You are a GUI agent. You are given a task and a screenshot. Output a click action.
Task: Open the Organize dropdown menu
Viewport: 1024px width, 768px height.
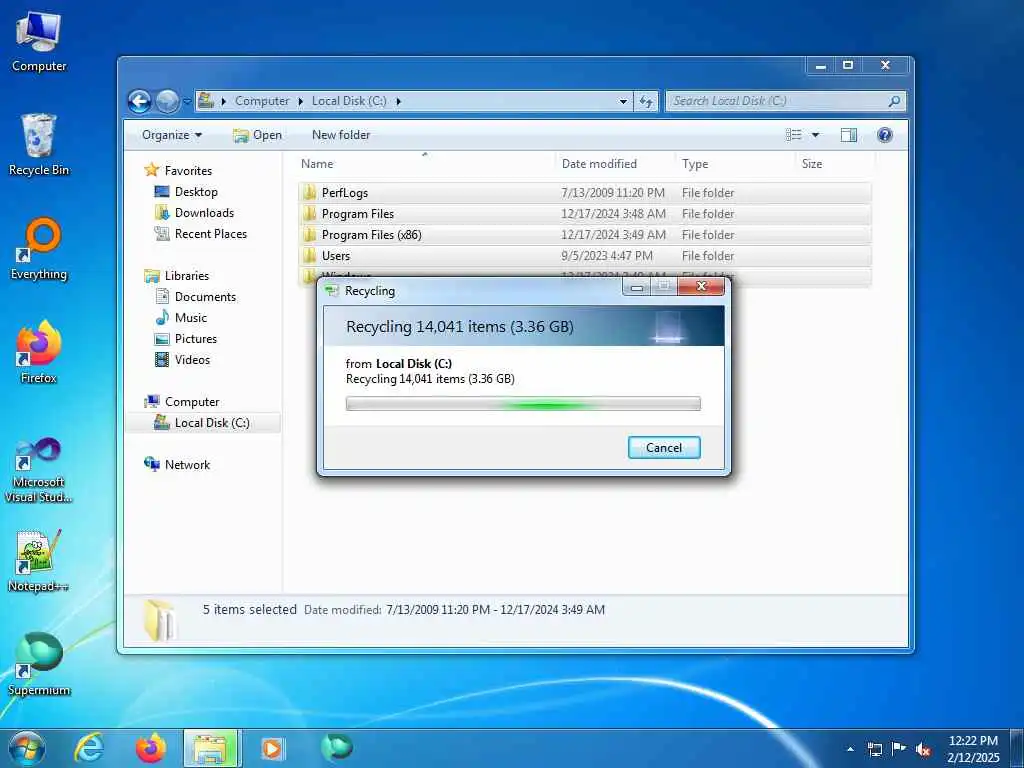172,135
